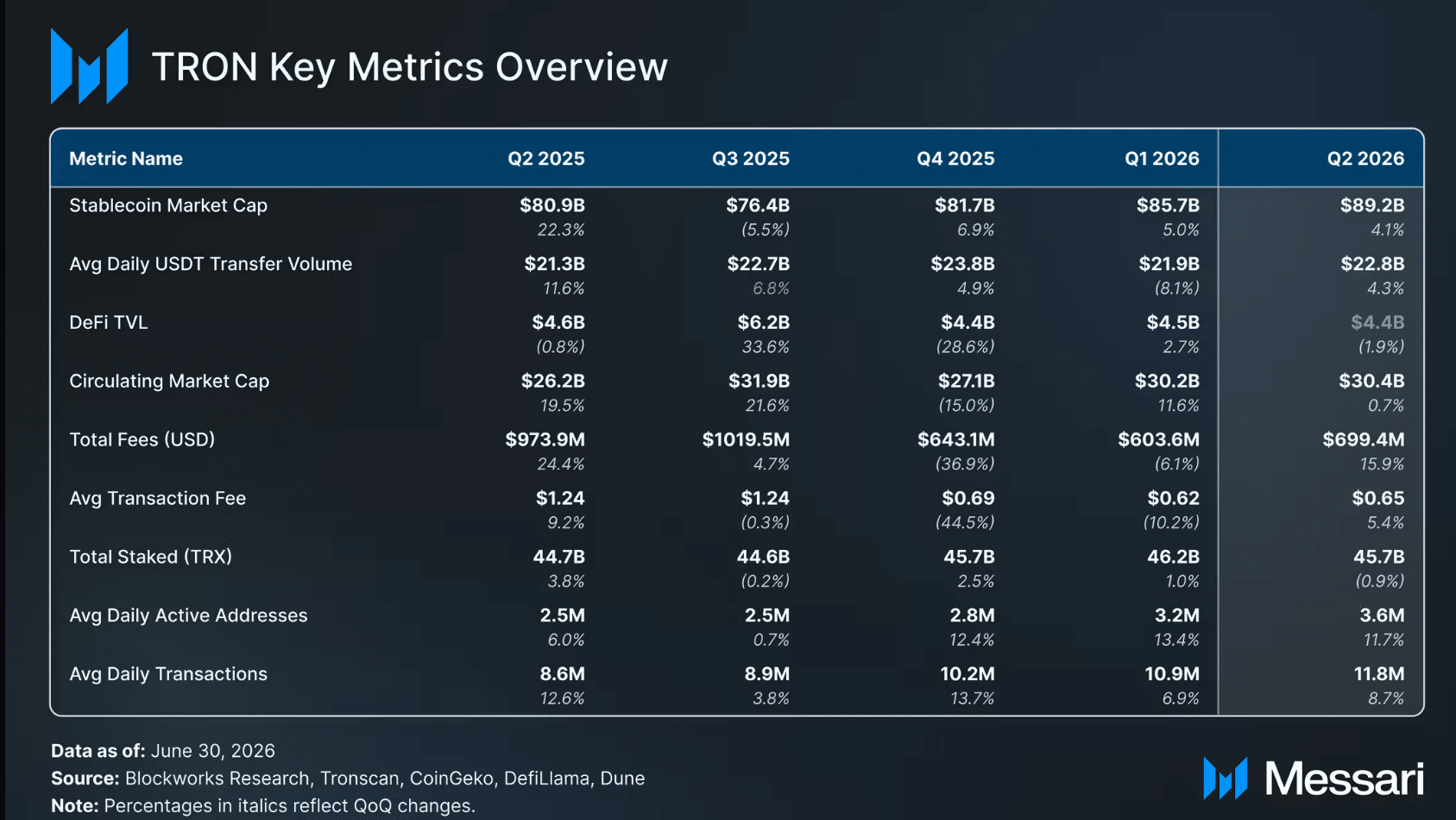Click the Messari logo icon at bottom right

tap(1226, 779)
